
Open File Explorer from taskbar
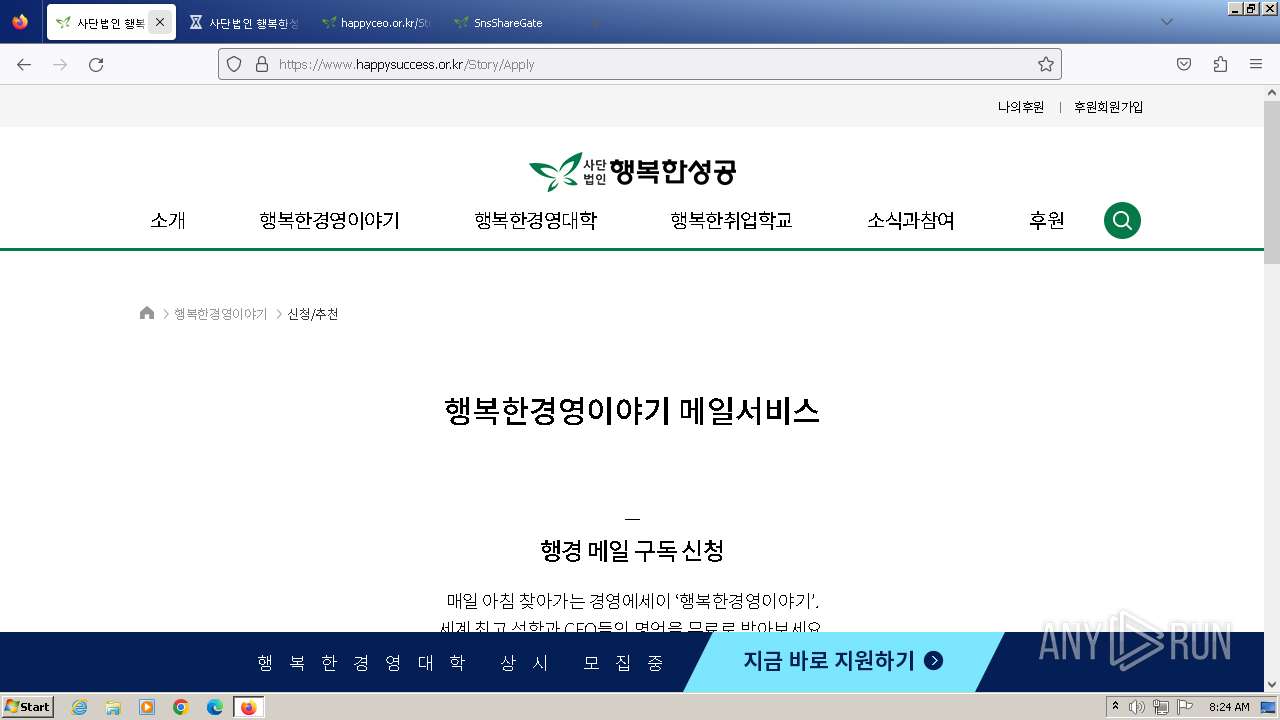point(113,707)
